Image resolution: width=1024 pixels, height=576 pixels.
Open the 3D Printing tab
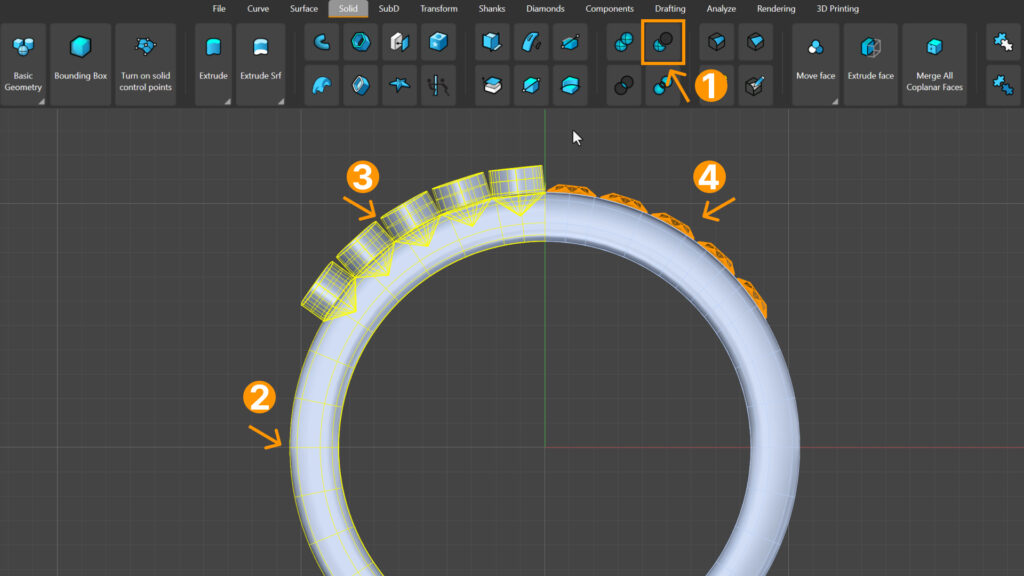837,8
